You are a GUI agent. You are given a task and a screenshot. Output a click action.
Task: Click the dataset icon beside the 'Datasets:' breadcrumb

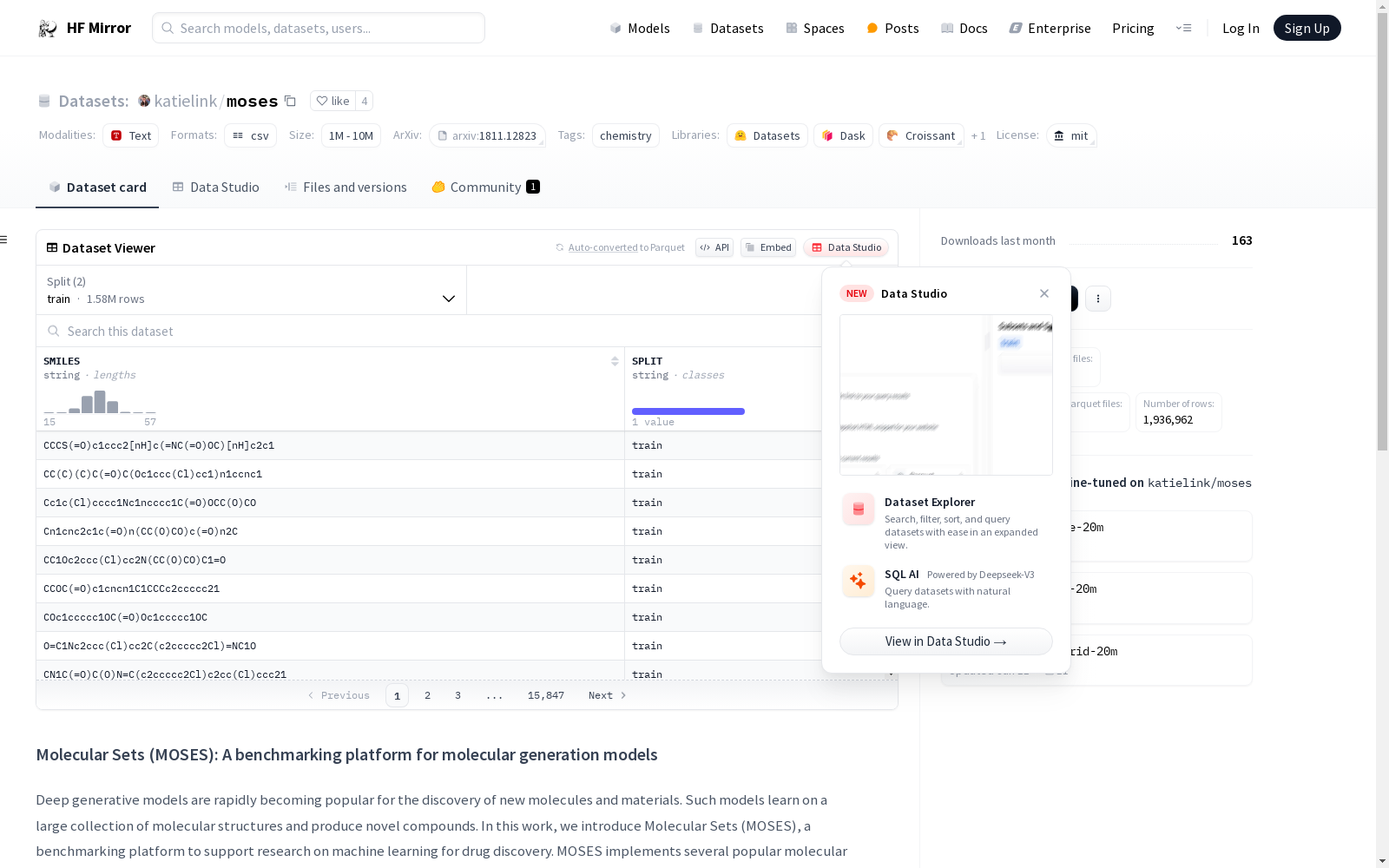pyautogui.click(x=44, y=102)
